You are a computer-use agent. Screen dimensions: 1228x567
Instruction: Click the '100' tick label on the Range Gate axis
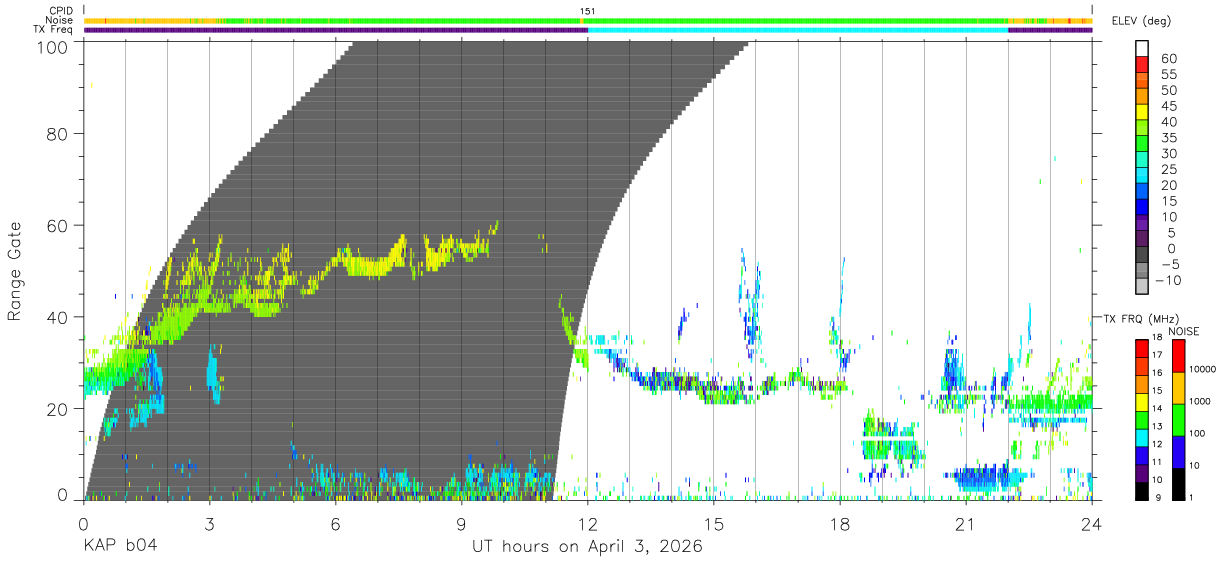coord(53,45)
